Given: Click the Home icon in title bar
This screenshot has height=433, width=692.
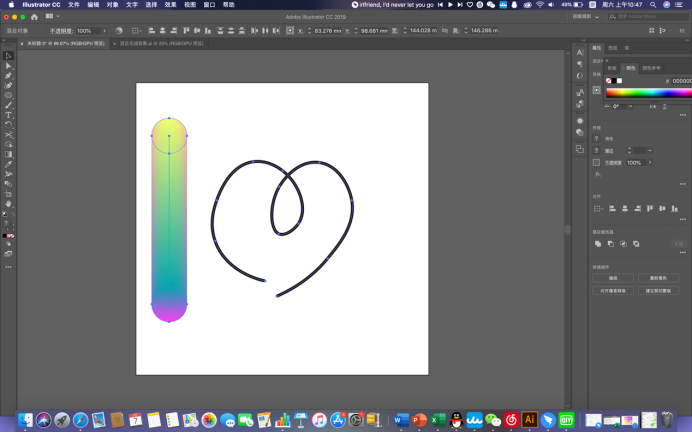Looking at the screenshot, I should [x=34, y=17].
